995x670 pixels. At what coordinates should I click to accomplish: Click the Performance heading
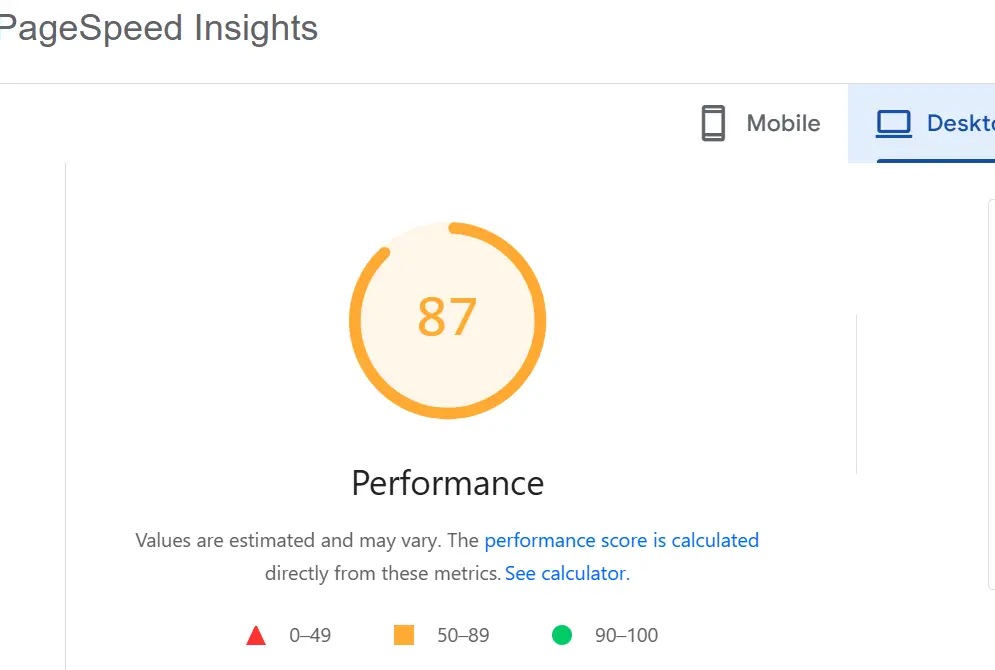(447, 483)
